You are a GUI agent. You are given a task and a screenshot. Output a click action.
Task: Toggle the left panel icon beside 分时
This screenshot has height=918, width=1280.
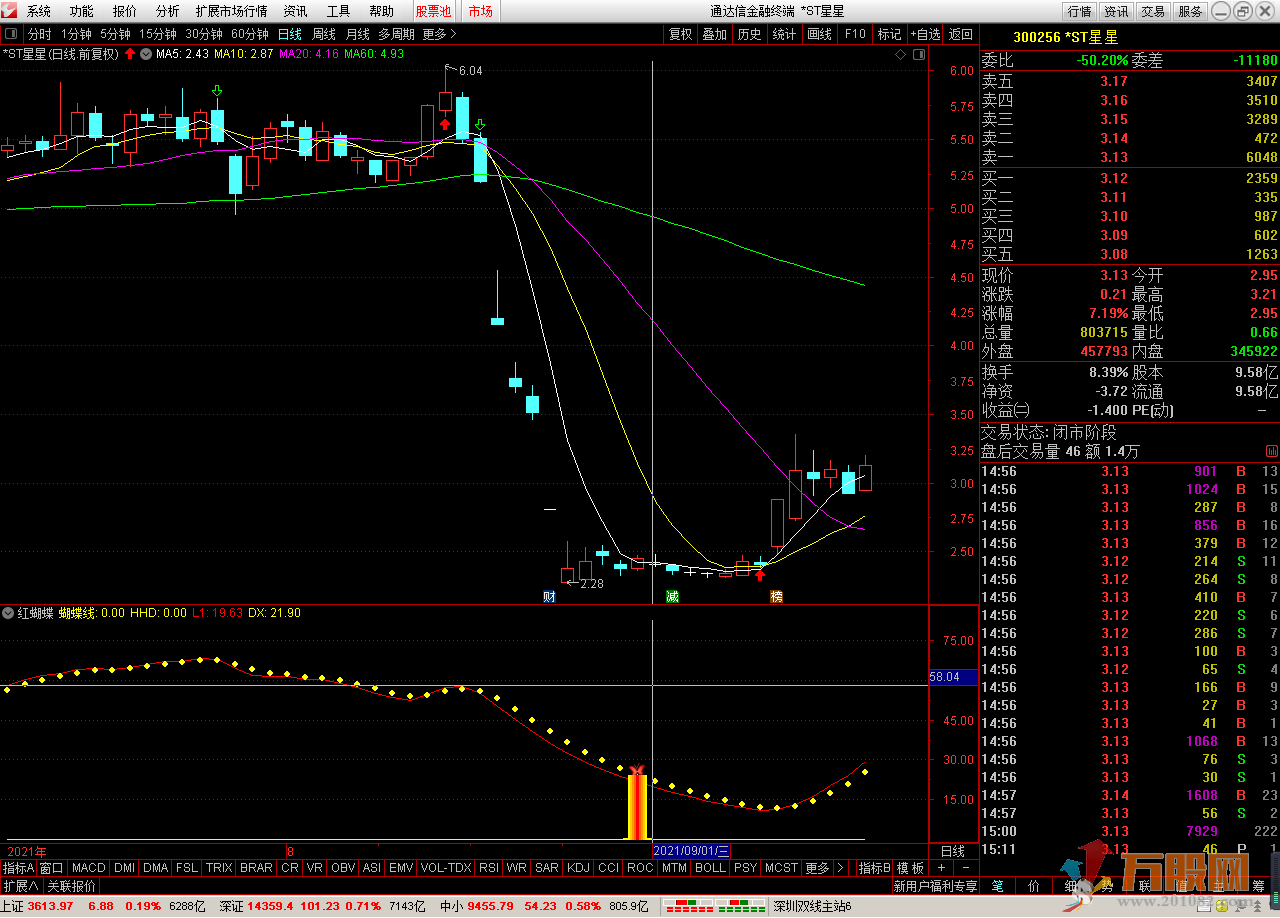coord(12,34)
